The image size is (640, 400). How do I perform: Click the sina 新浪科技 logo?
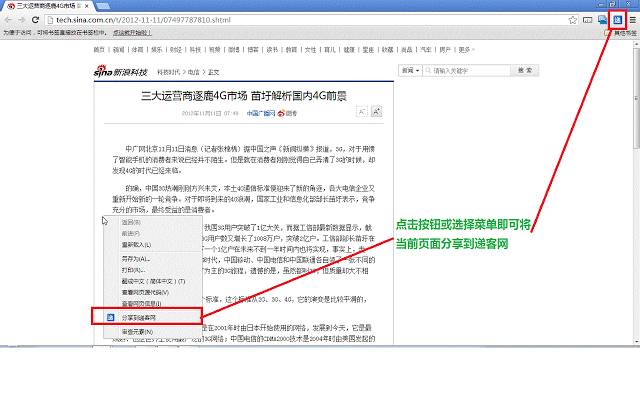click(x=120, y=71)
